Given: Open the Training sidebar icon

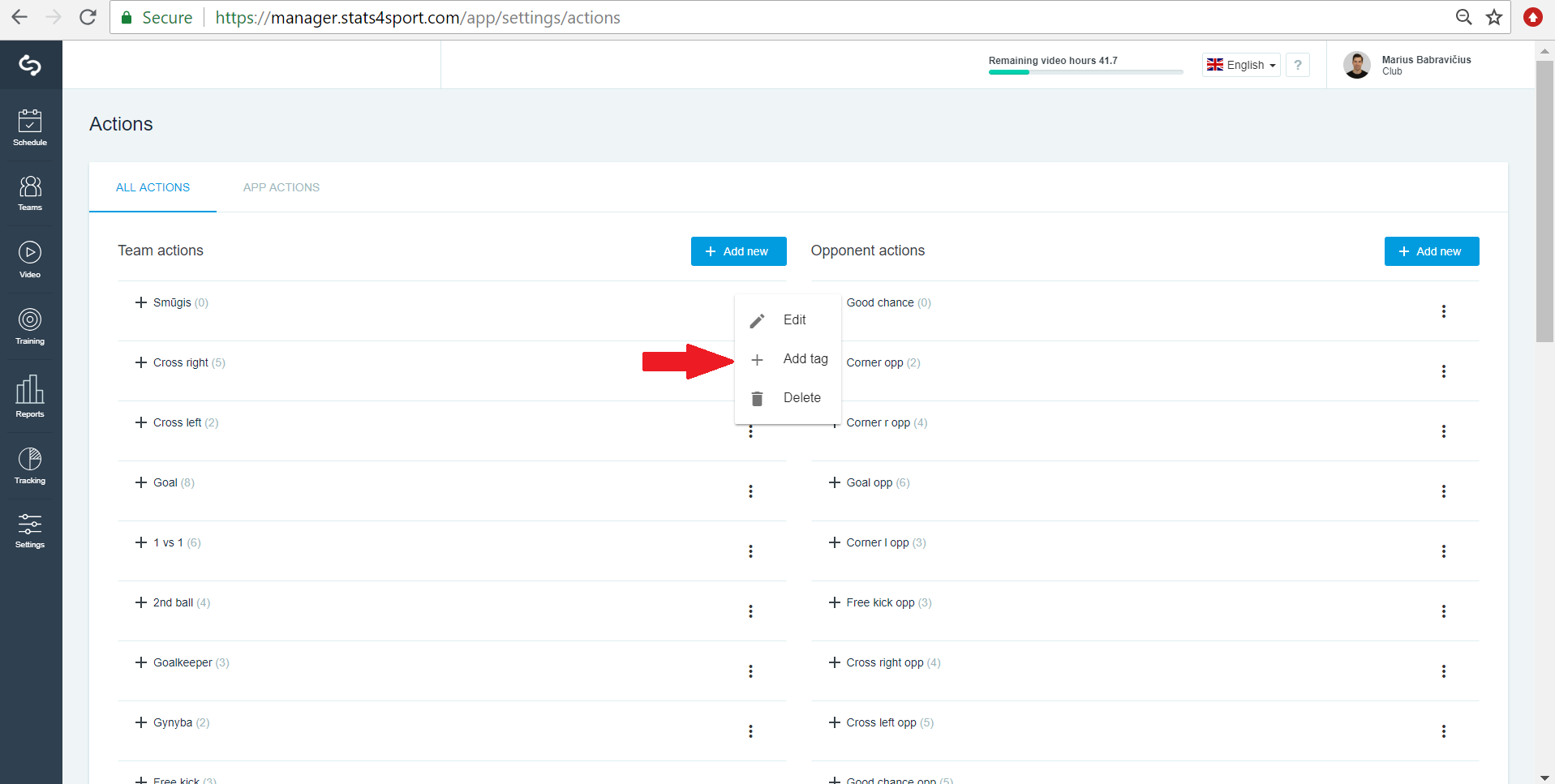Looking at the screenshot, I should coord(30,326).
